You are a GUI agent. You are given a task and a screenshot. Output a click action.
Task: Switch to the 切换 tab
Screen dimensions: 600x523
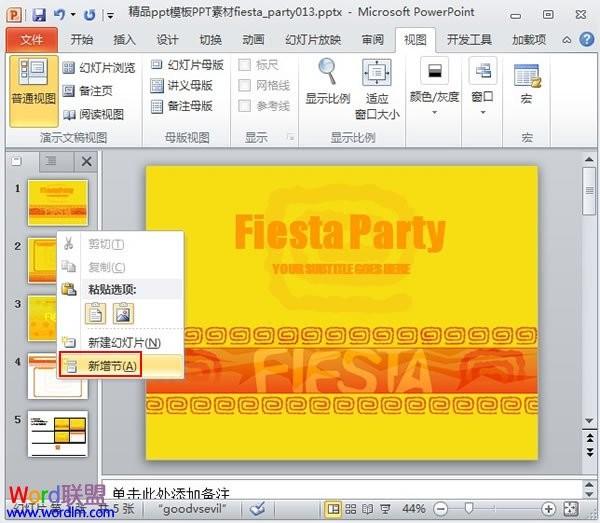(210, 40)
